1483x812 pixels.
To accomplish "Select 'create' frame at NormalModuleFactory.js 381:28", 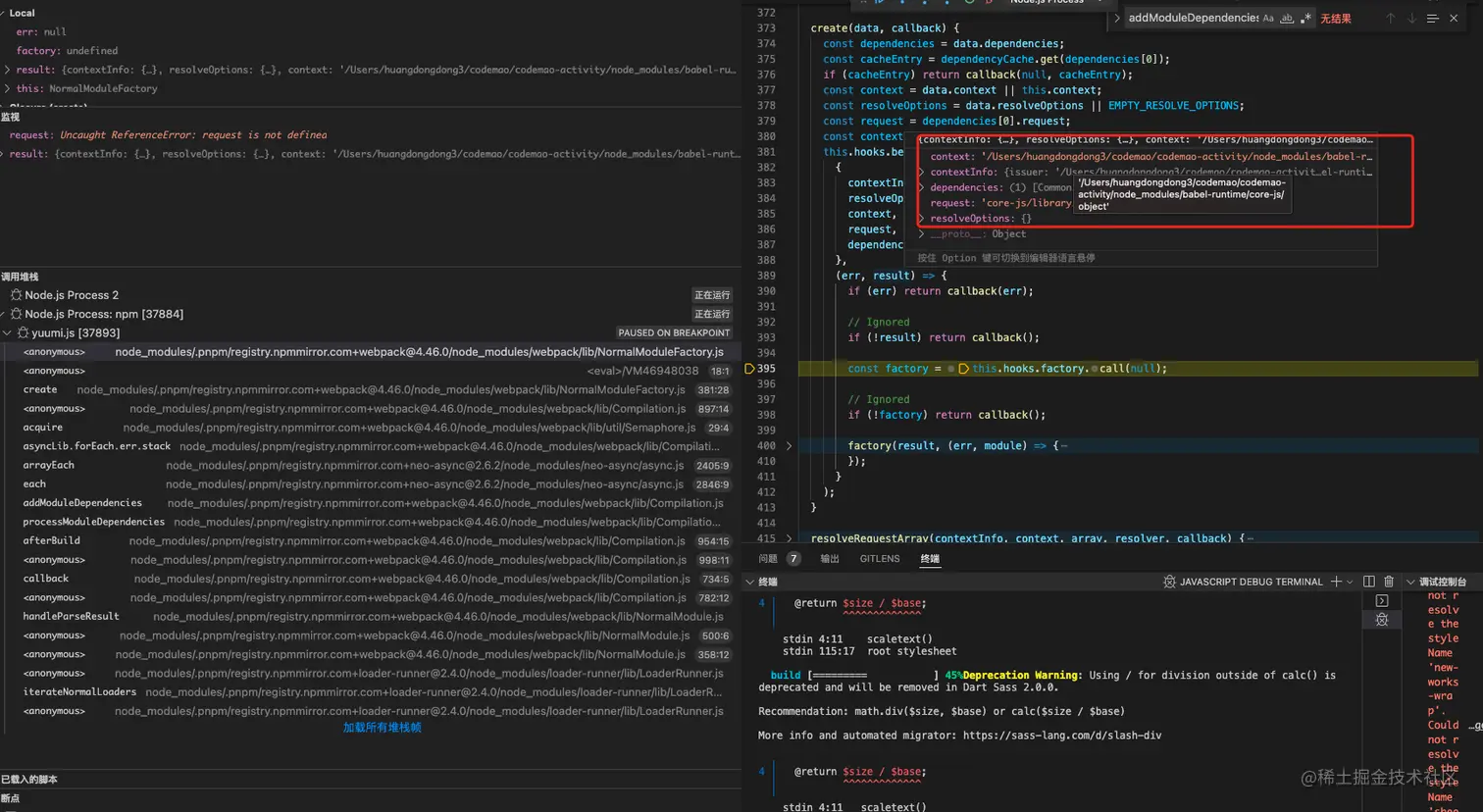I will point(371,390).
